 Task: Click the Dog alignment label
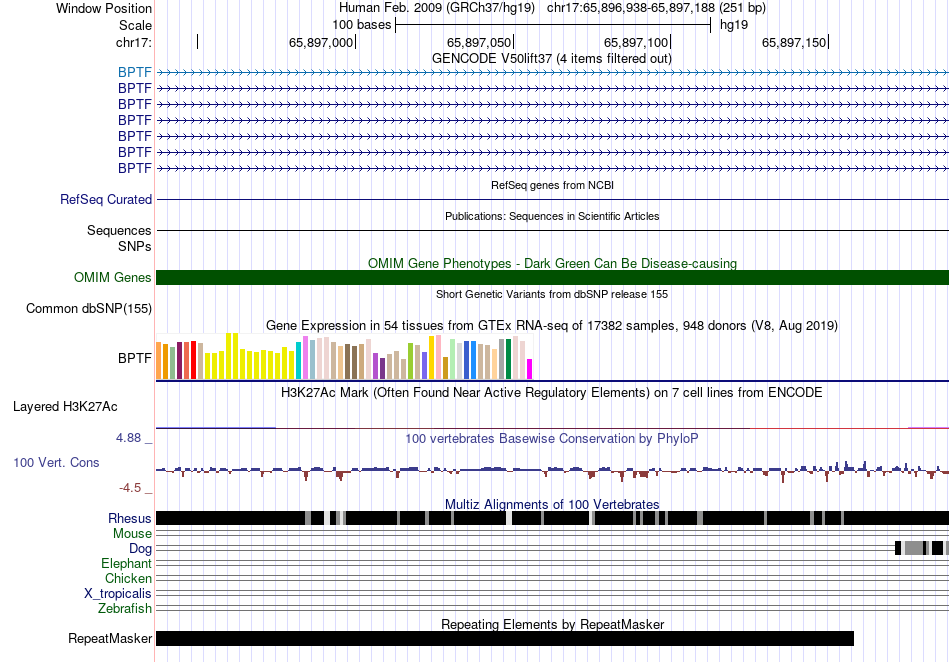(x=141, y=549)
